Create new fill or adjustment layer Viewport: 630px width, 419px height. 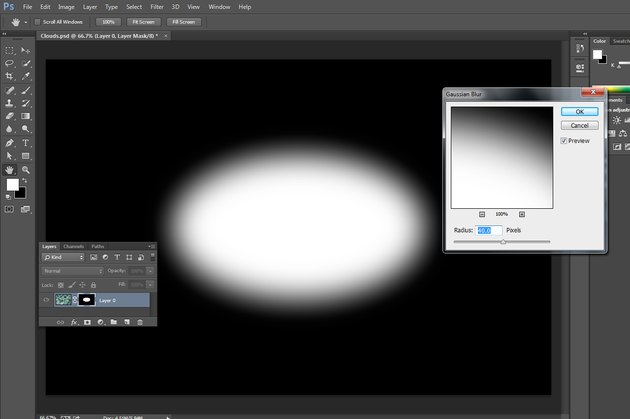coord(100,322)
